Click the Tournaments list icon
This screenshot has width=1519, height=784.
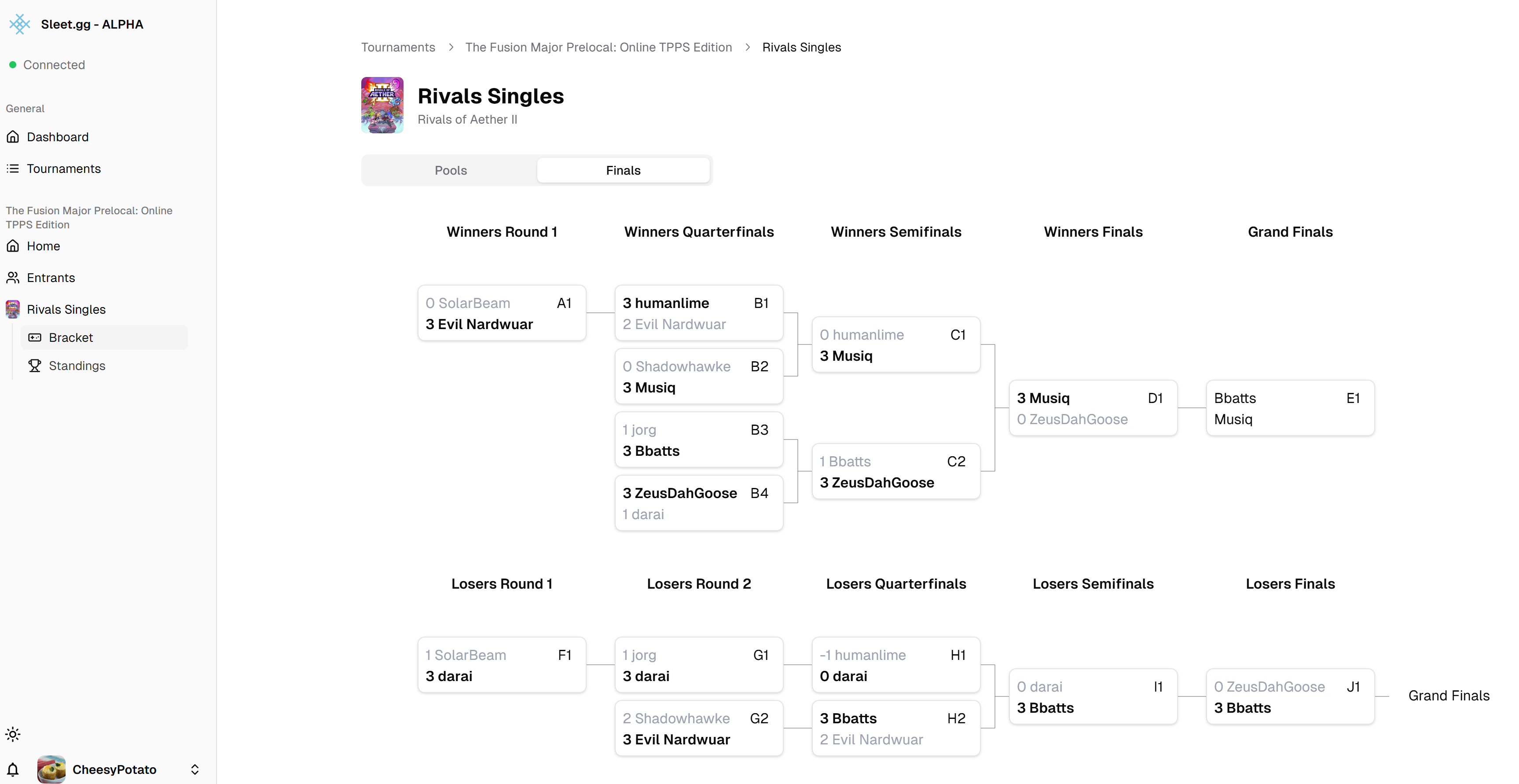click(x=13, y=169)
